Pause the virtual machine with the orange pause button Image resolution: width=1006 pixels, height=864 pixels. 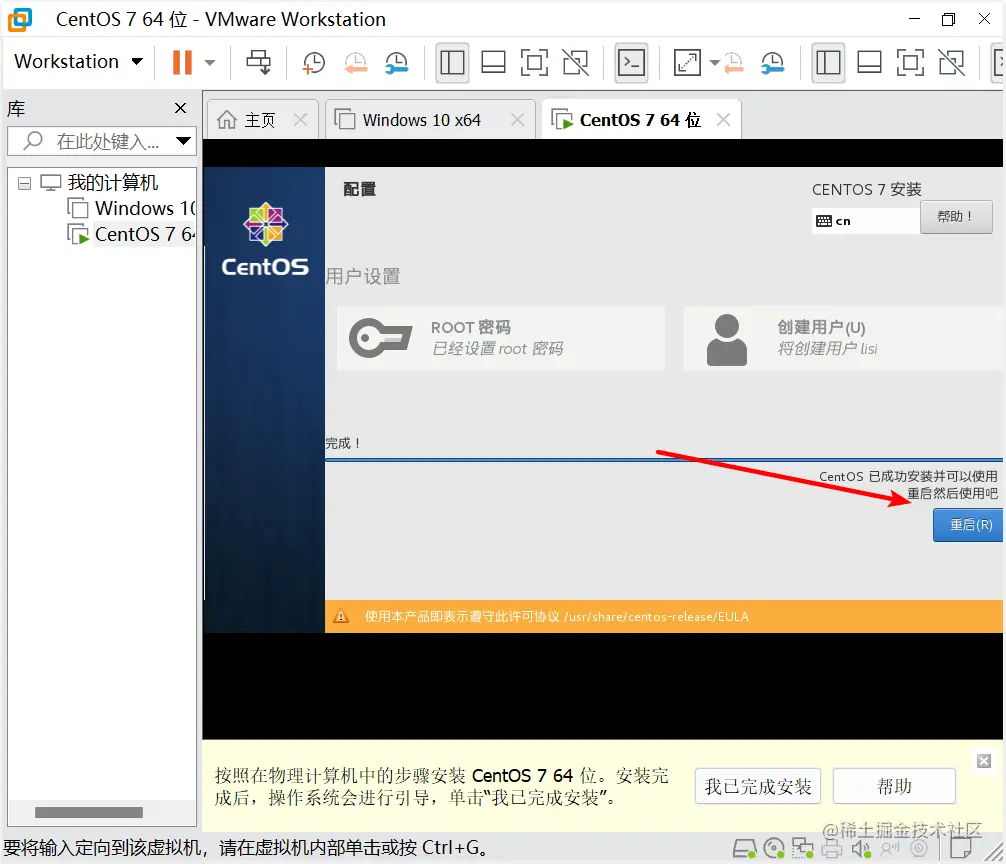(182, 62)
